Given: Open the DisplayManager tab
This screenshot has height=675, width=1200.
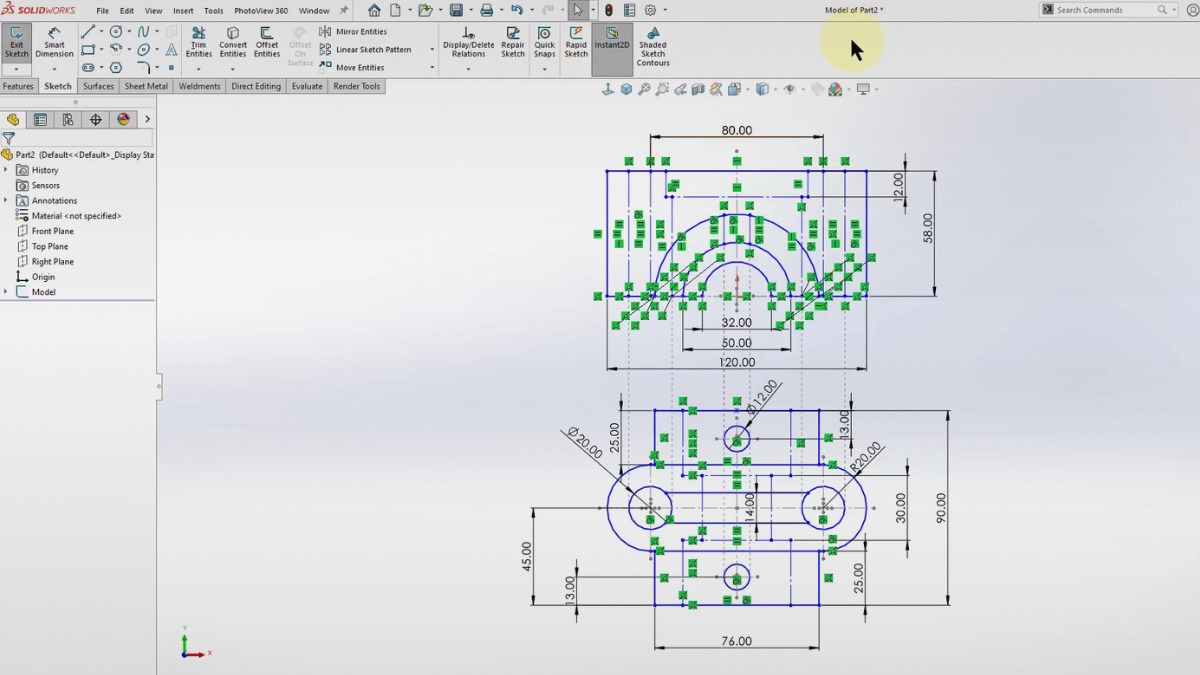Looking at the screenshot, I should [123, 119].
